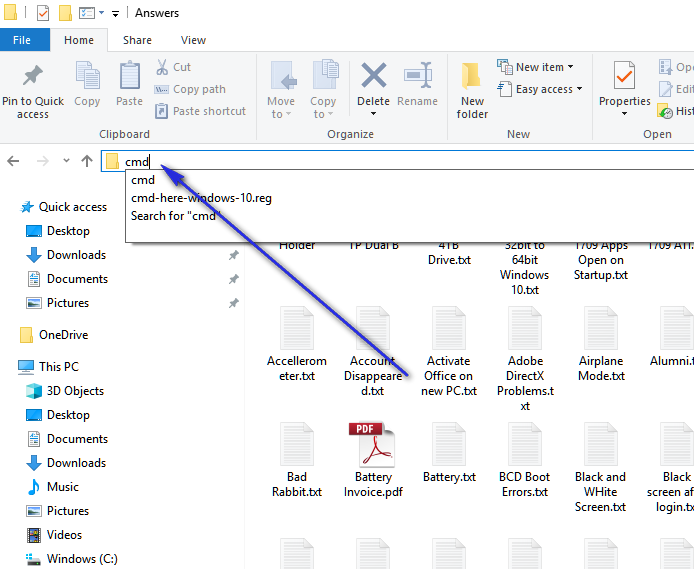Image resolution: width=694 pixels, height=569 pixels.
Task: Open Pictures under Quick access
Action: click(58, 303)
